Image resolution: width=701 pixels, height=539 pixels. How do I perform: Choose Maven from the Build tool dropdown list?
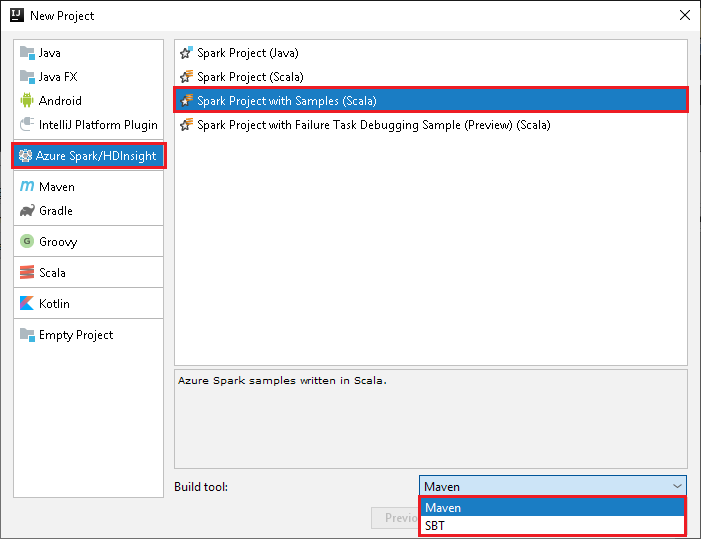tap(552, 508)
